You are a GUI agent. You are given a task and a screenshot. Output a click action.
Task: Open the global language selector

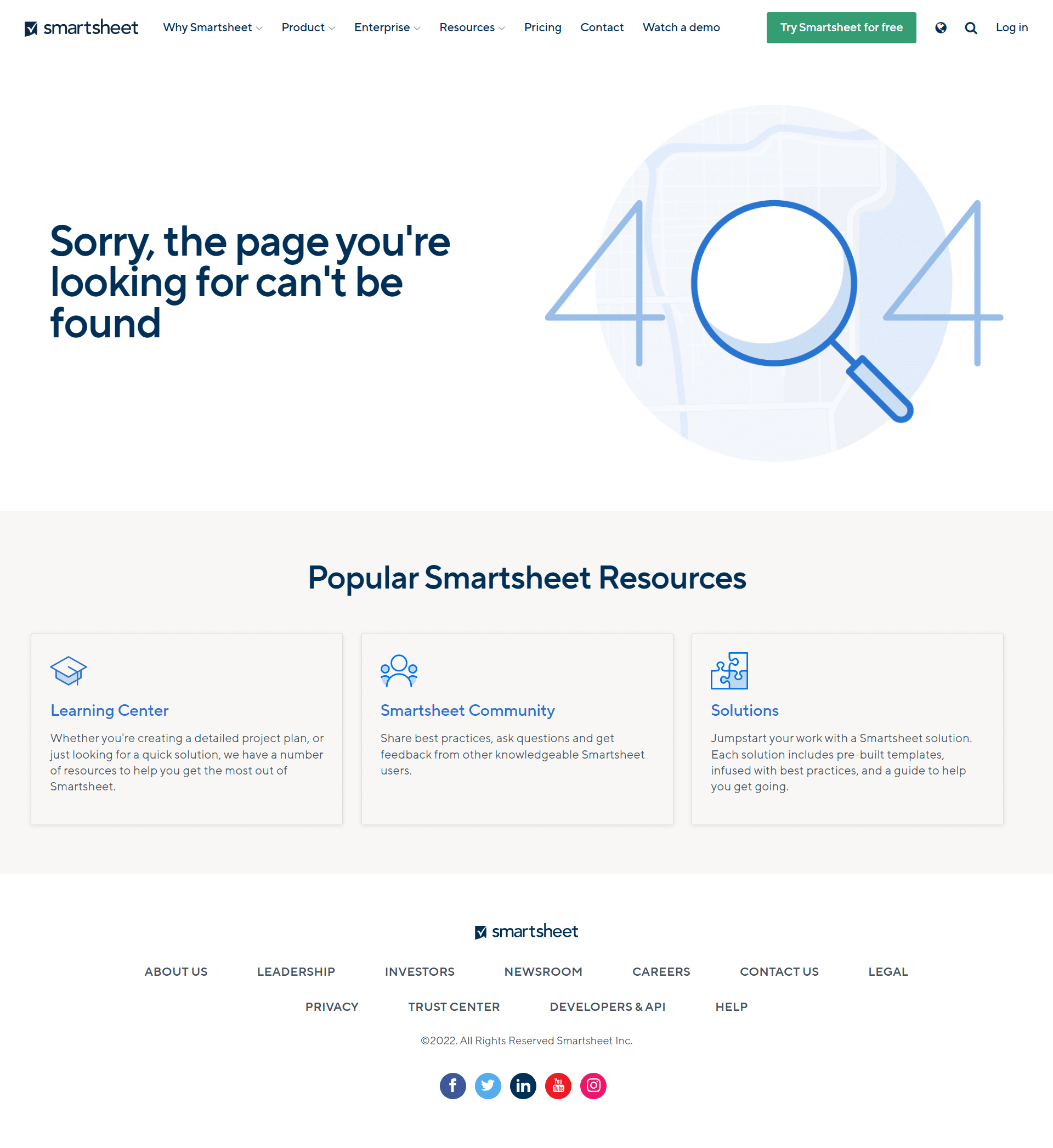pyautogui.click(x=941, y=27)
